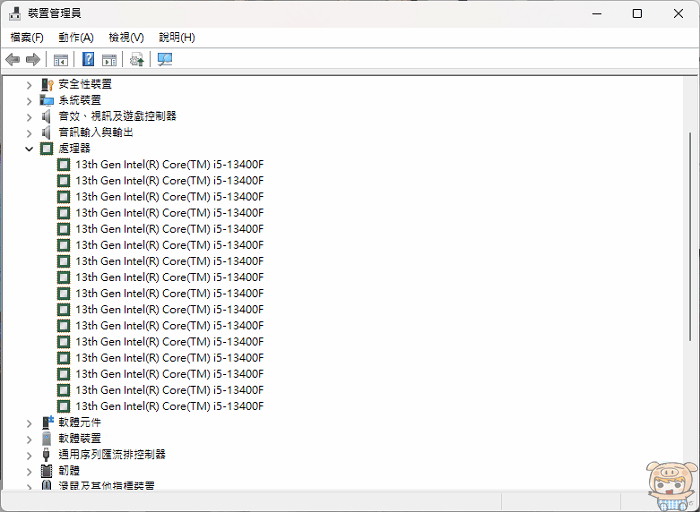Maximize the 裝置管理員 window
The image size is (700, 512).
638,13
